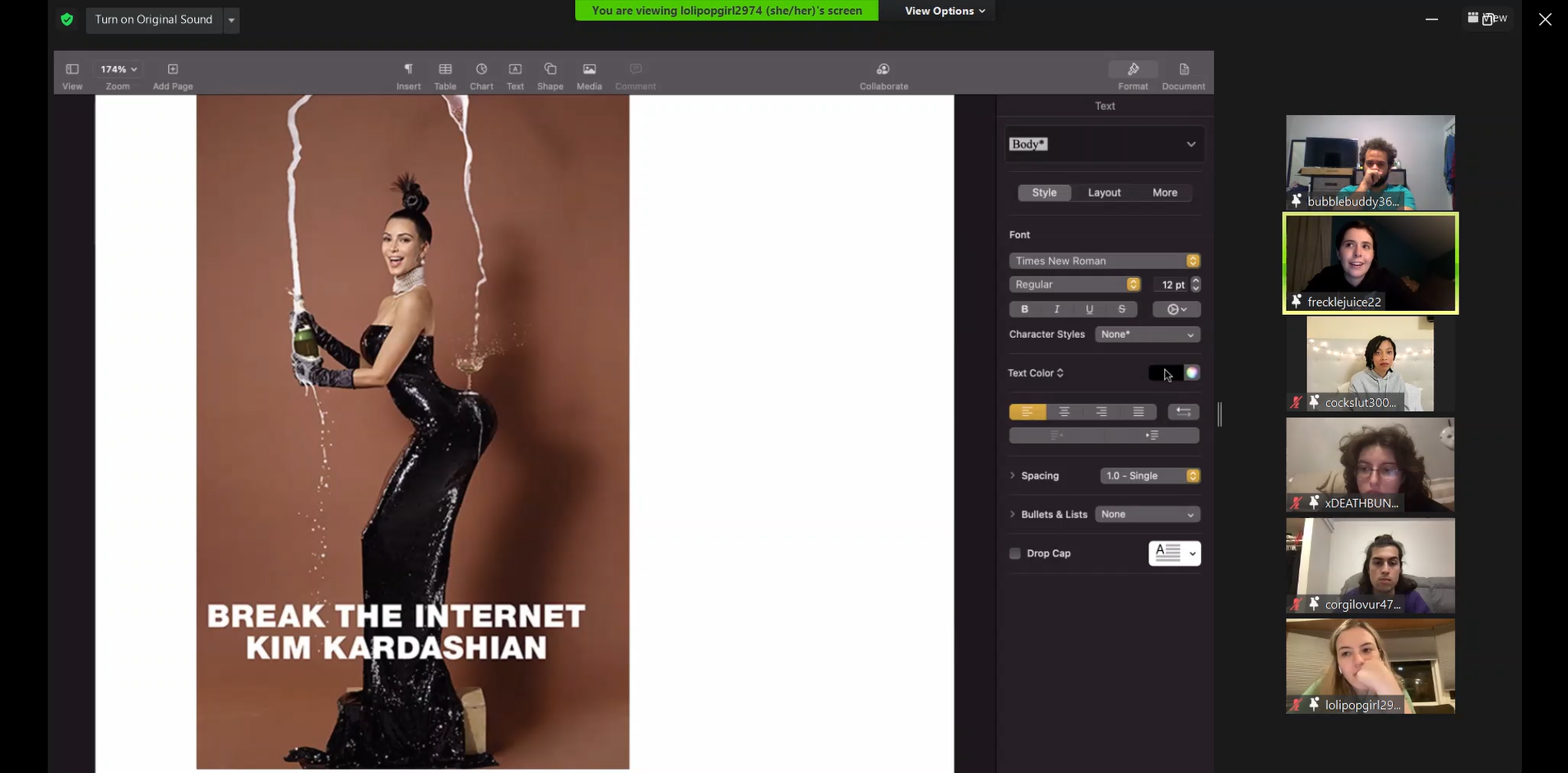Decrease text indent
The width and height of the screenshot is (1568, 773).
click(1057, 436)
